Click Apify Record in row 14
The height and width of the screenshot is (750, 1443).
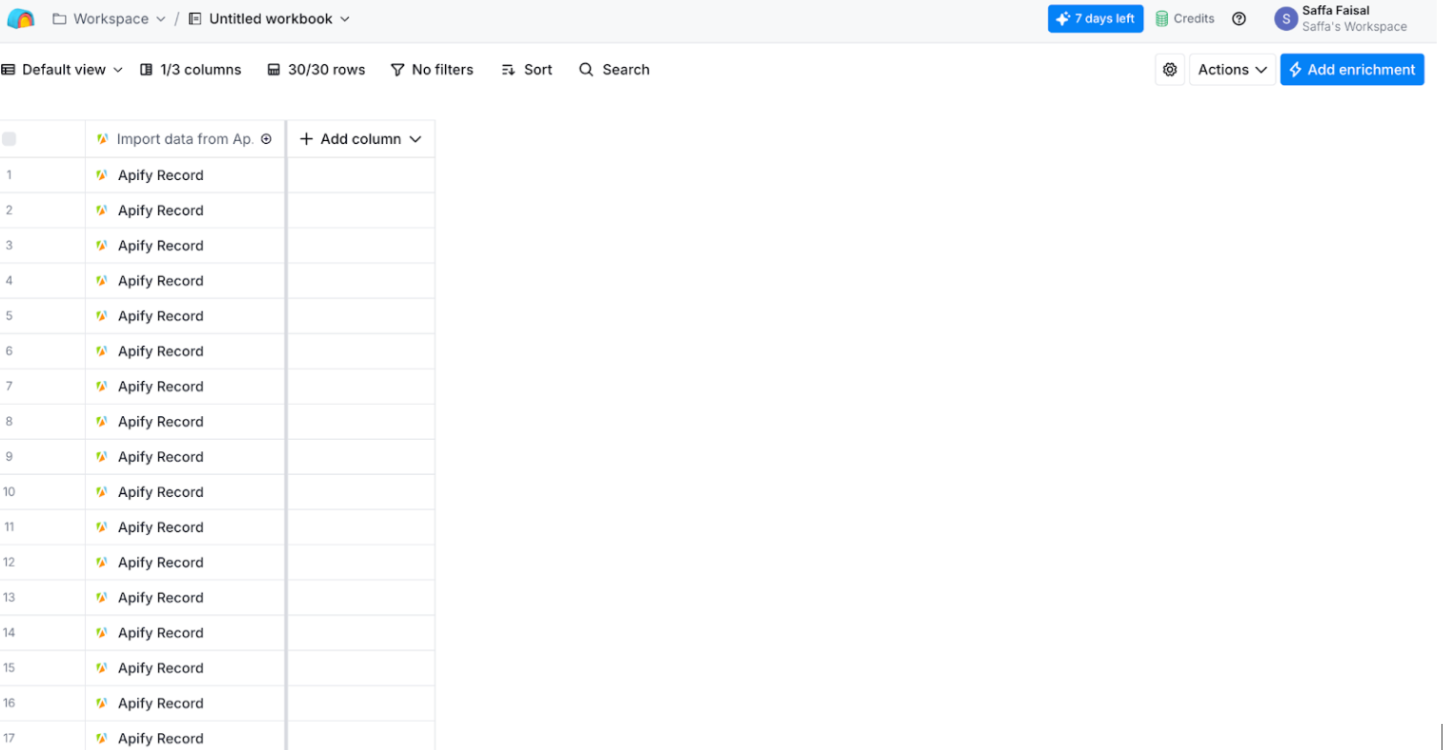click(x=160, y=633)
